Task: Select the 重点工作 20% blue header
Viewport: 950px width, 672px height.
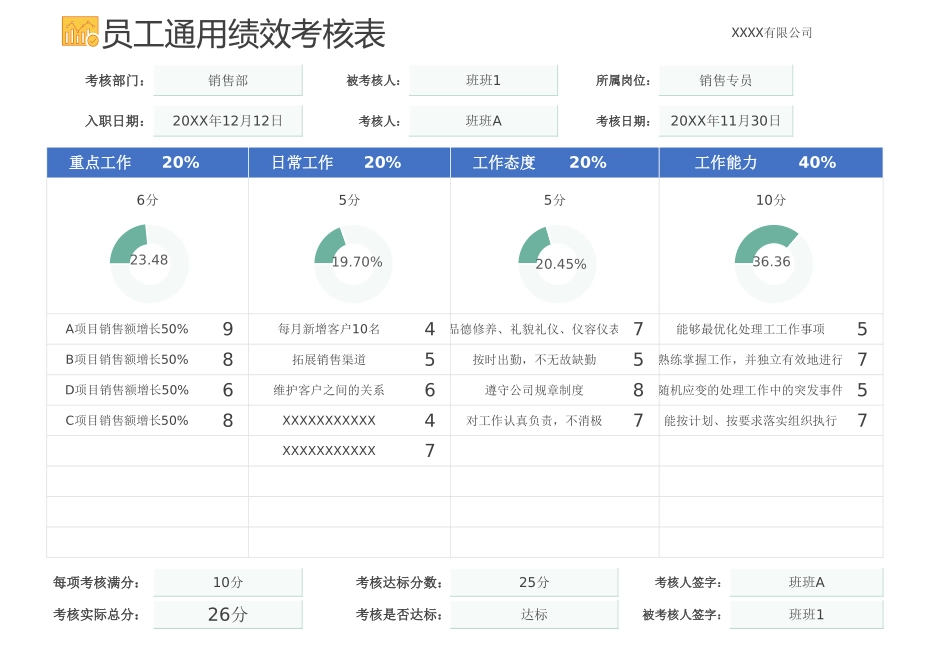Action: click(145, 162)
